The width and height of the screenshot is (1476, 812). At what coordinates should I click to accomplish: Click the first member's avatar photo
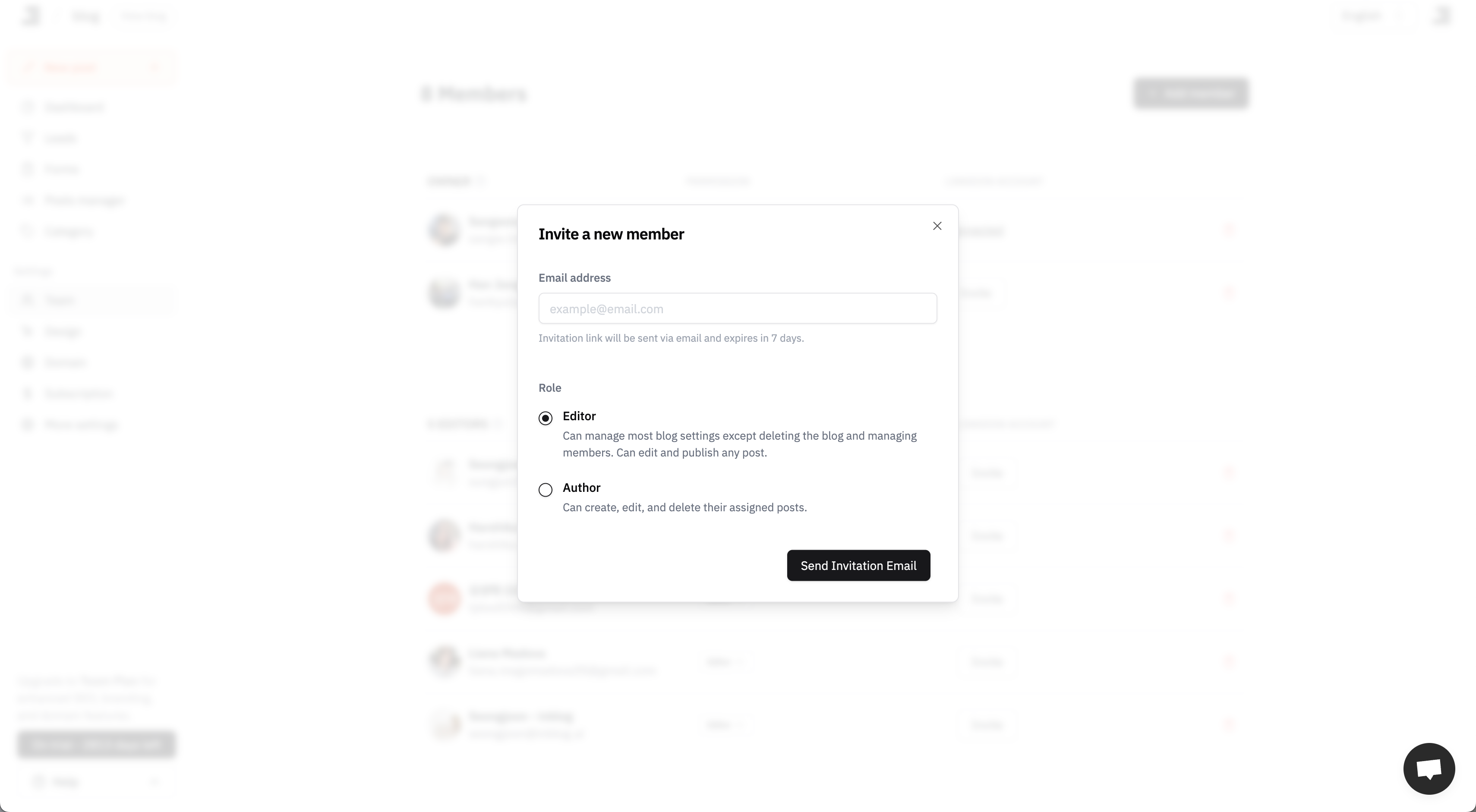click(x=445, y=230)
